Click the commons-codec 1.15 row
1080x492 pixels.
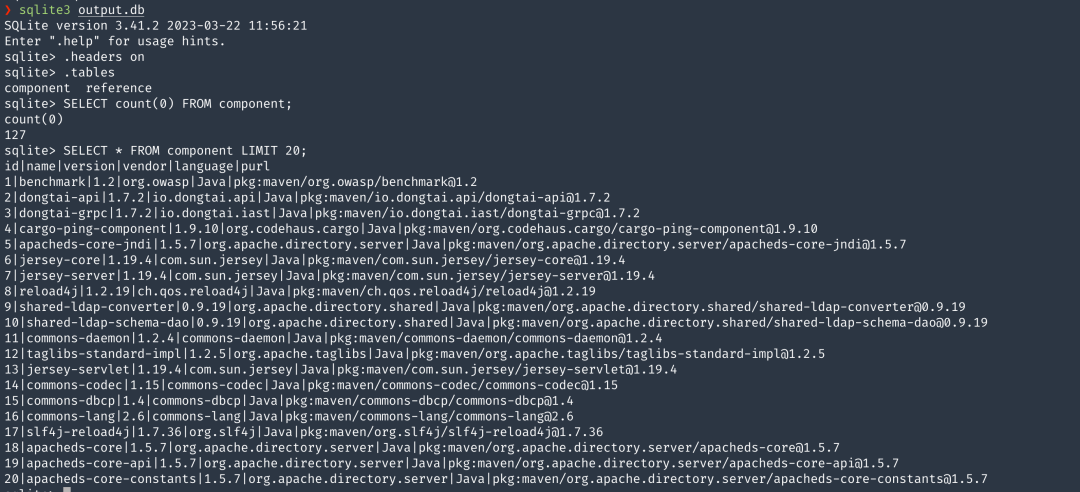tap(310, 385)
